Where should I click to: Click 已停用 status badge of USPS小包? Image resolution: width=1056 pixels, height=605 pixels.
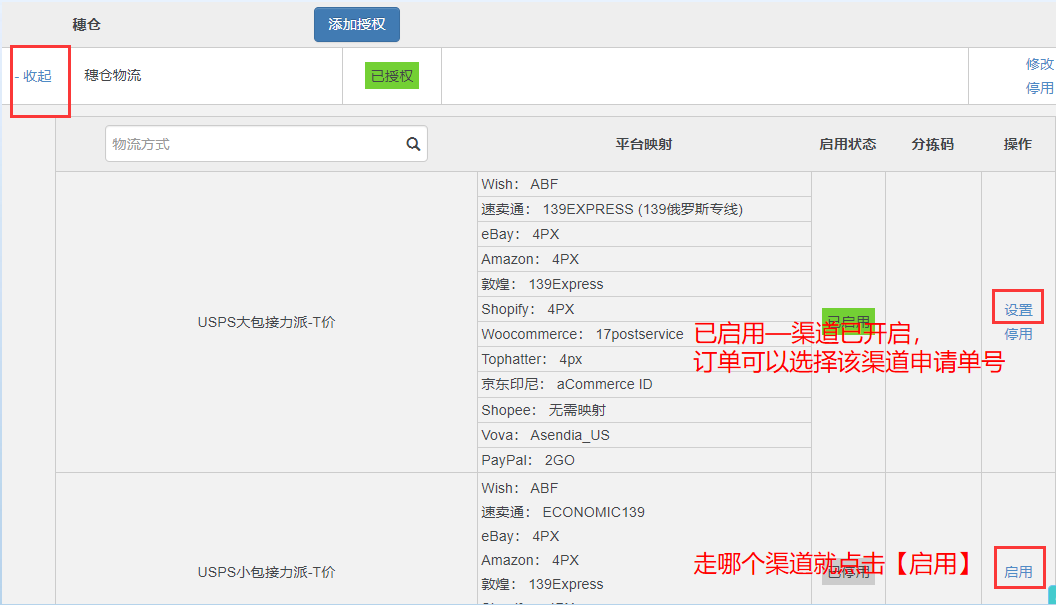pos(848,572)
